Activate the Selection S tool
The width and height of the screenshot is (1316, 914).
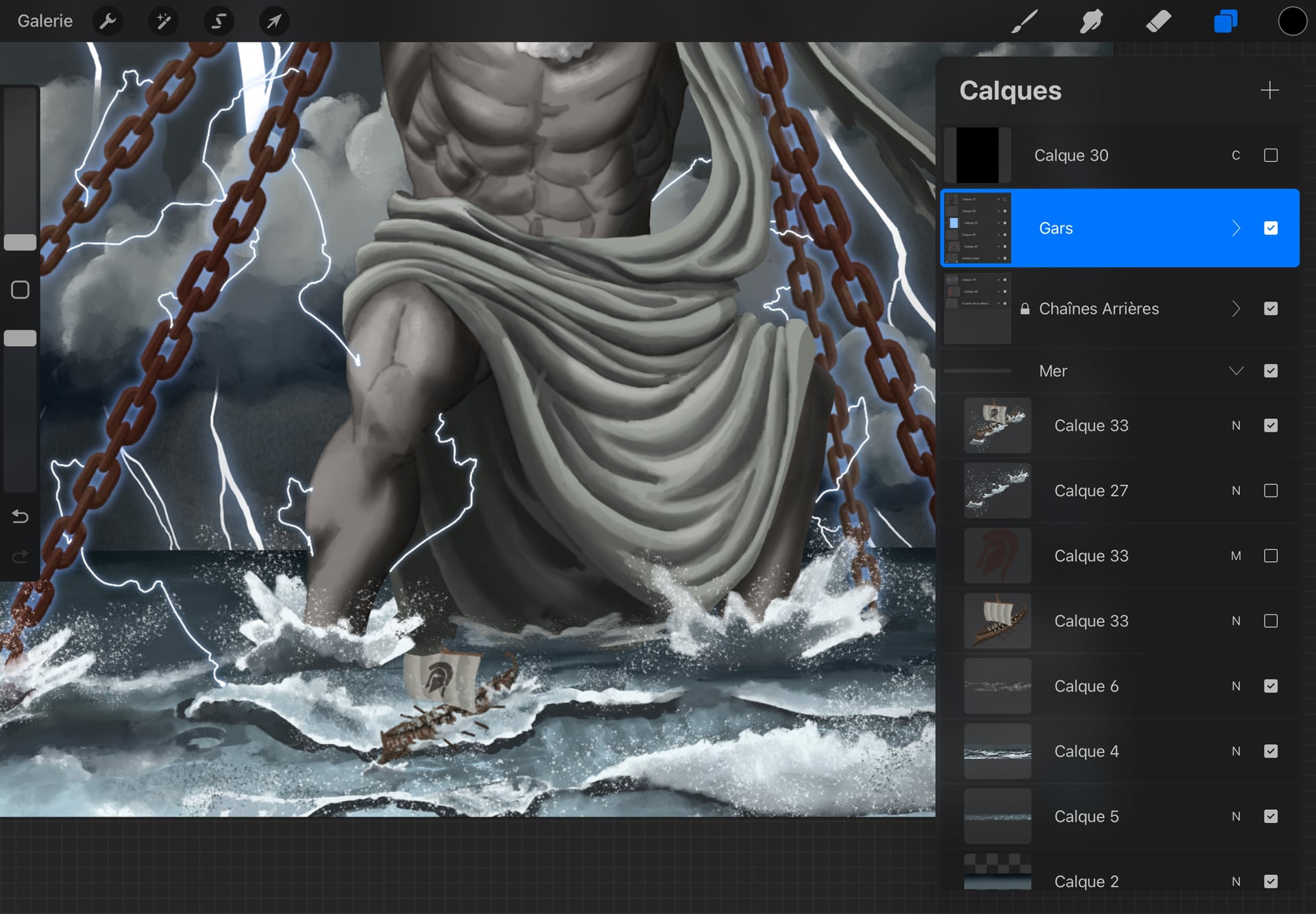pyautogui.click(x=219, y=21)
